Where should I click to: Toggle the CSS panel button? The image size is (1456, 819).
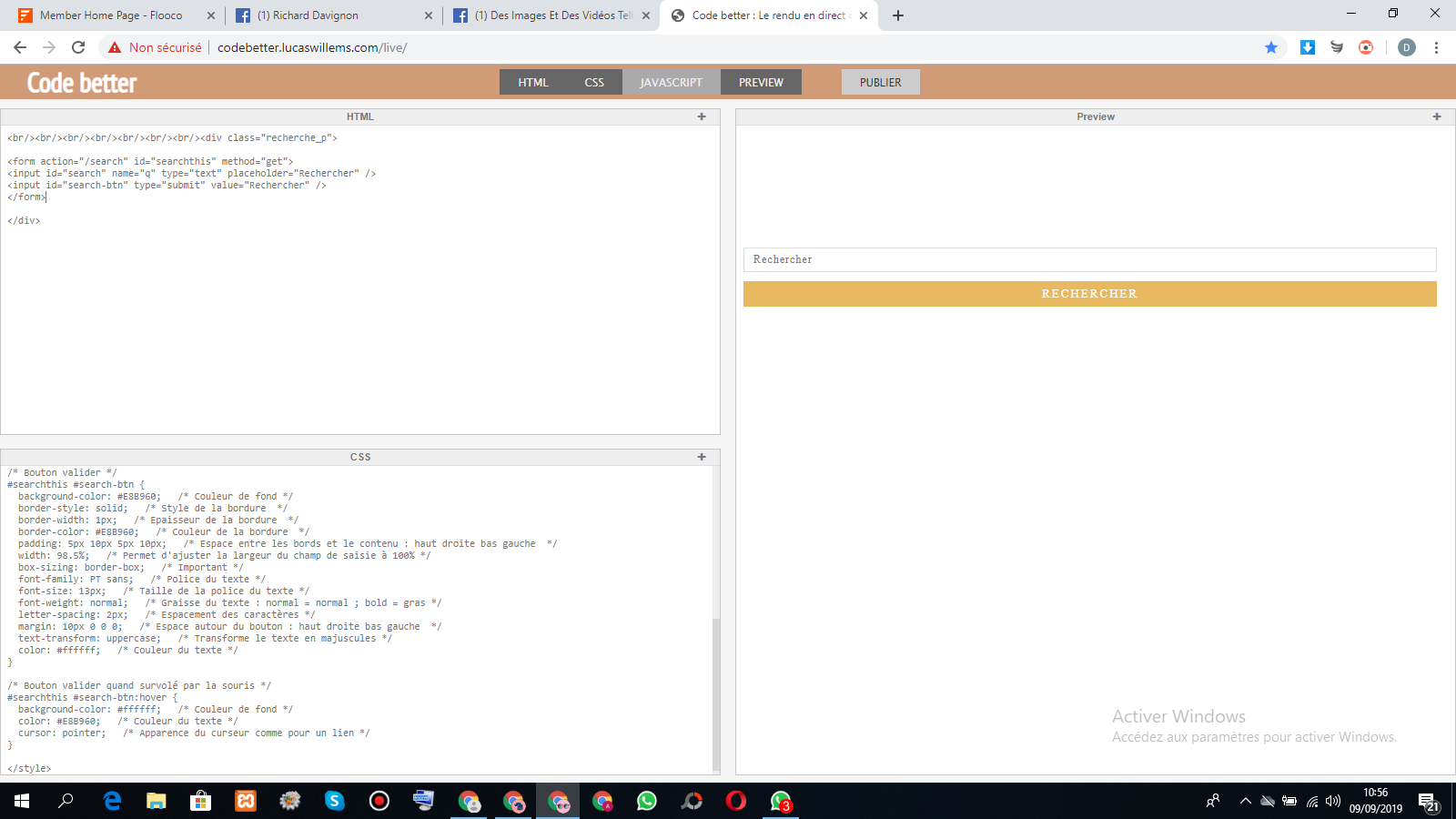click(x=594, y=82)
